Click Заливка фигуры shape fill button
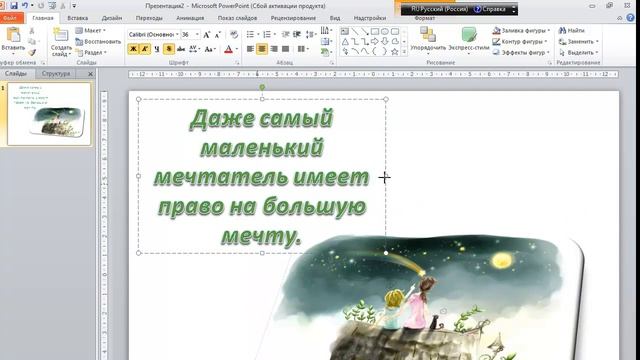The image size is (640, 360). [522, 31]
